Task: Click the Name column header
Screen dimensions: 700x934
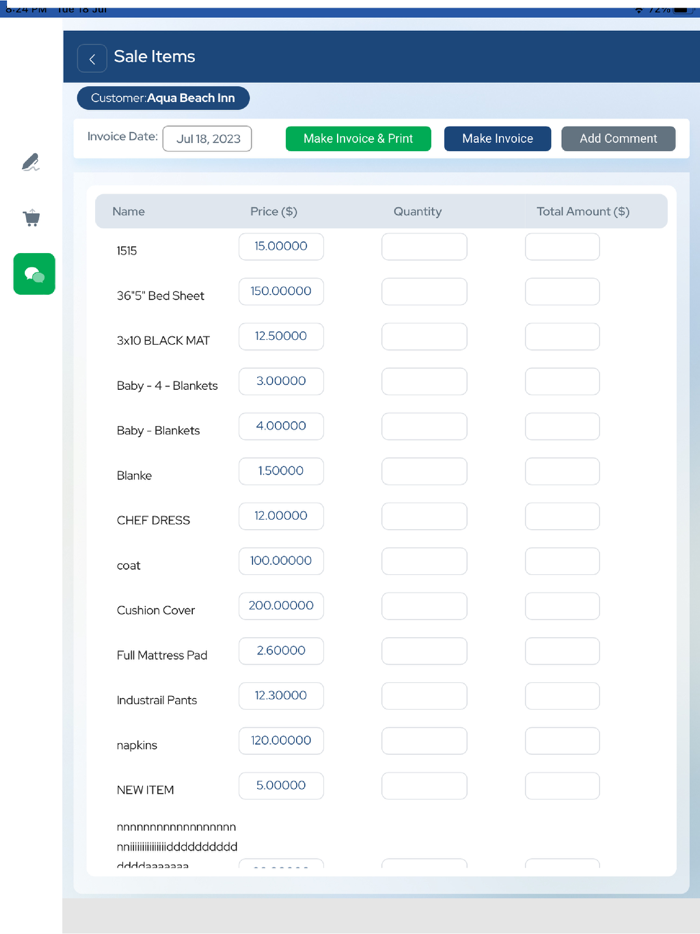Action: [x=129, y=211]
